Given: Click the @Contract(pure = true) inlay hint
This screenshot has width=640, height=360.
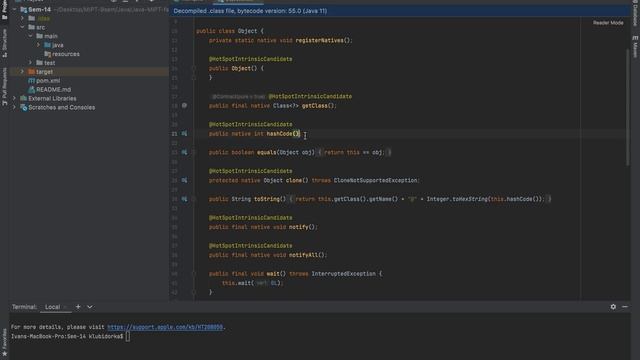Looking at the screenshot, I should (239, 97).
